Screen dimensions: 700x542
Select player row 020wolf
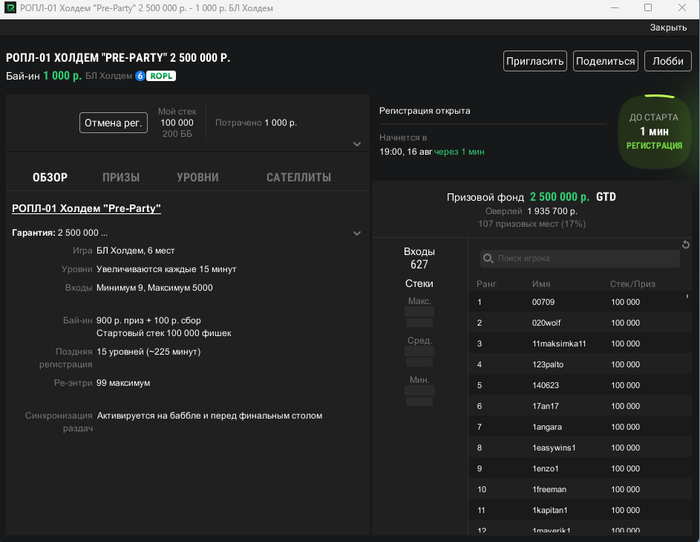[580, 323]
